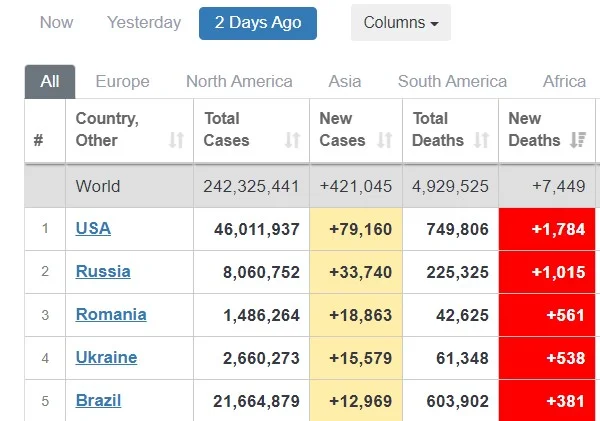Screen dimensions: 600x421
Task: Filter by the Asia tab
Action: tap(345, 82)
